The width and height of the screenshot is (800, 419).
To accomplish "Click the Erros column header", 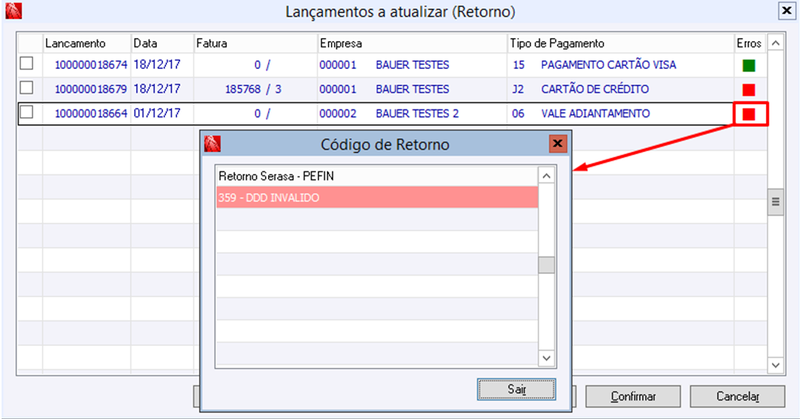I will (749, 43).
